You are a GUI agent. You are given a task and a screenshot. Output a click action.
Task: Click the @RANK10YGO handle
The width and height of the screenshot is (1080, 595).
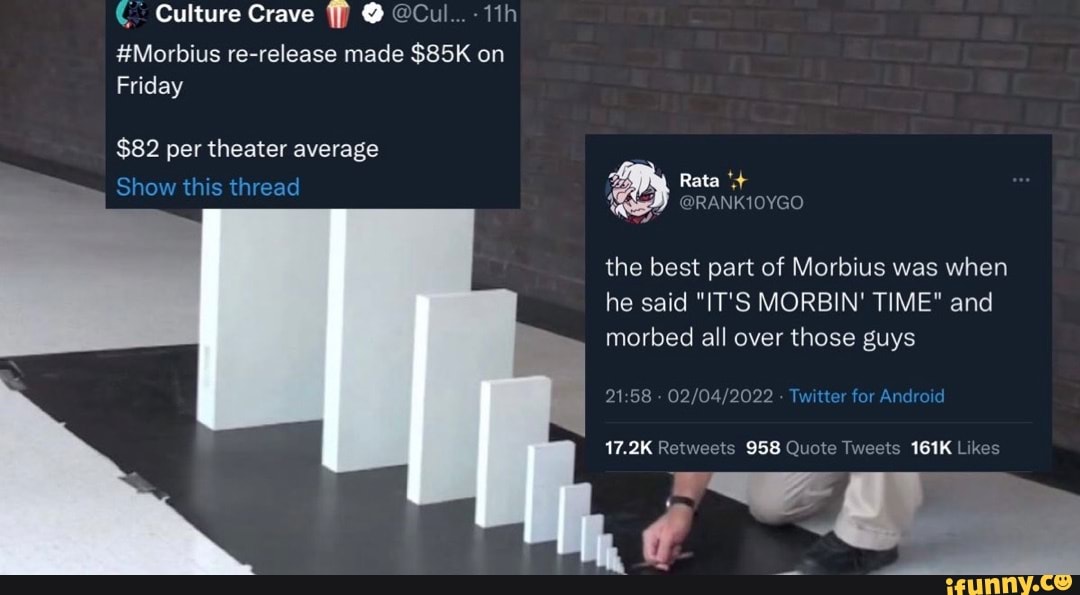pos(741,202)
